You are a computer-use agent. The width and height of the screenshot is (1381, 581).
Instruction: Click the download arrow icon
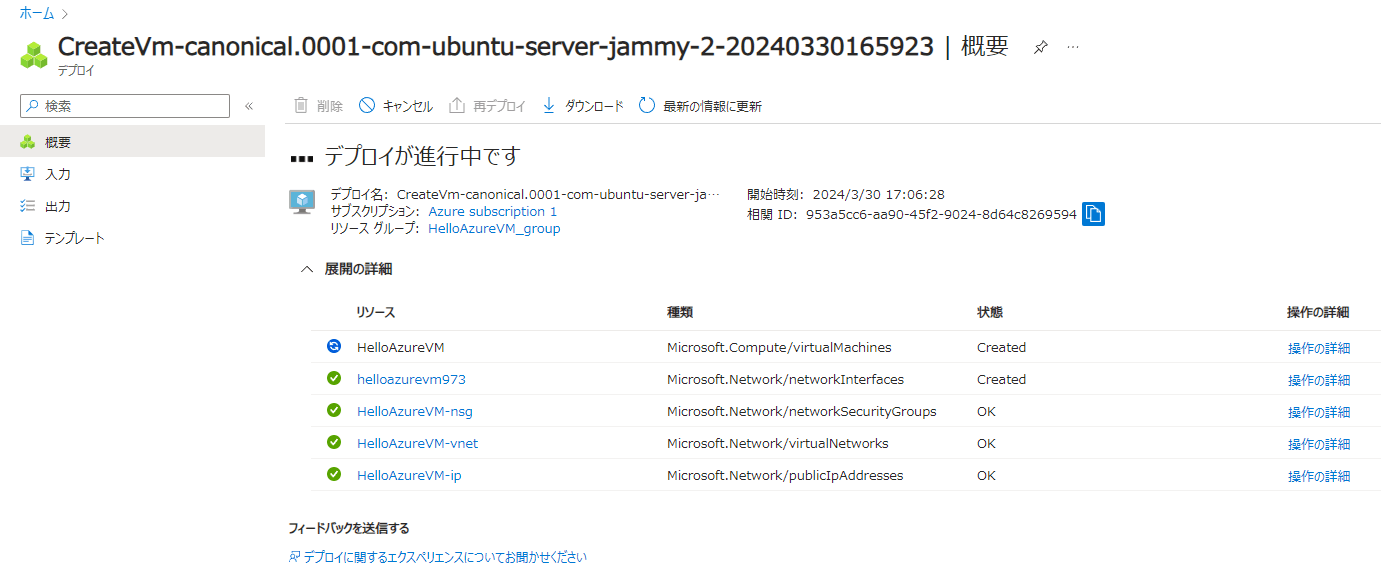coord(548,106)
